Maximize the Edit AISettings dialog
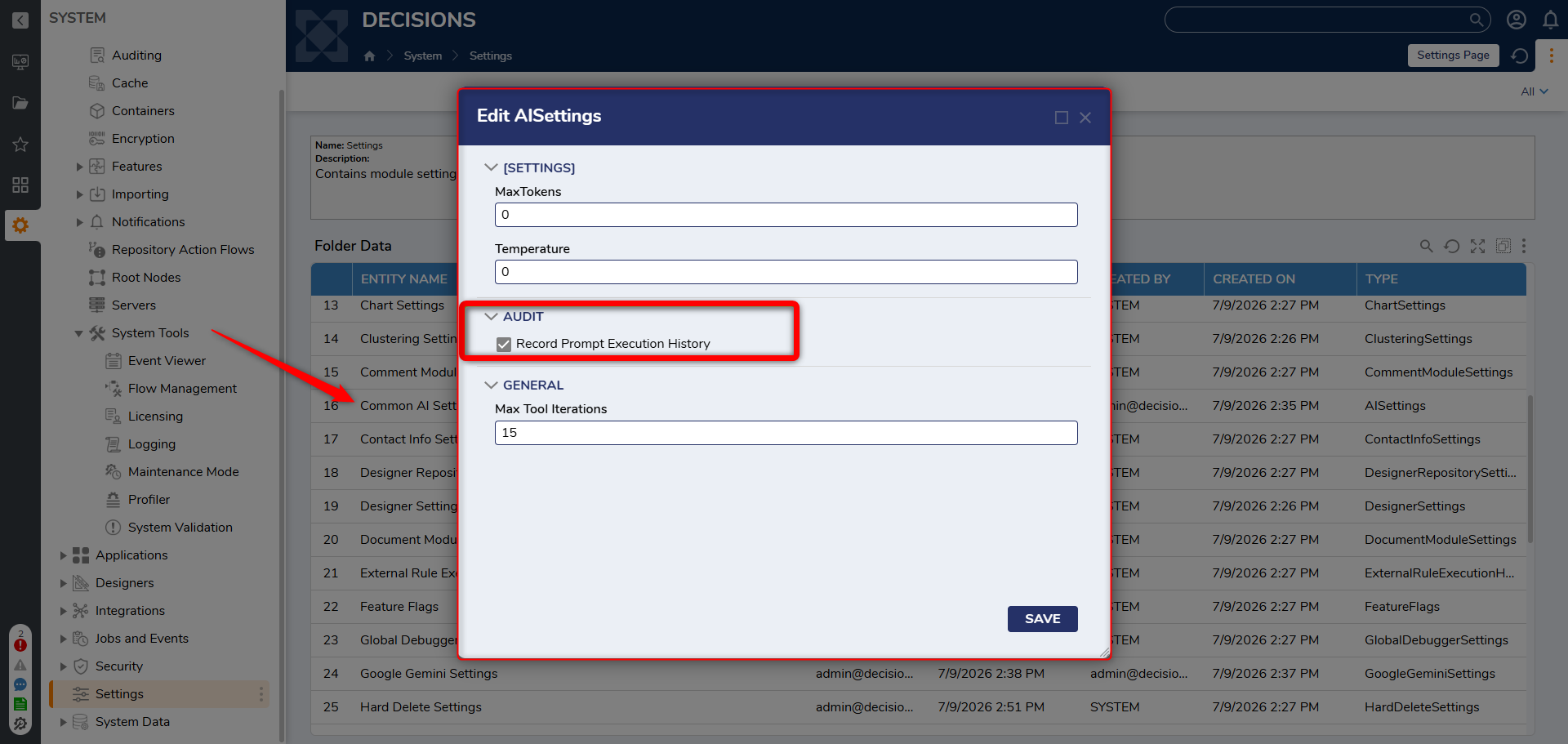 [1062, 118]
